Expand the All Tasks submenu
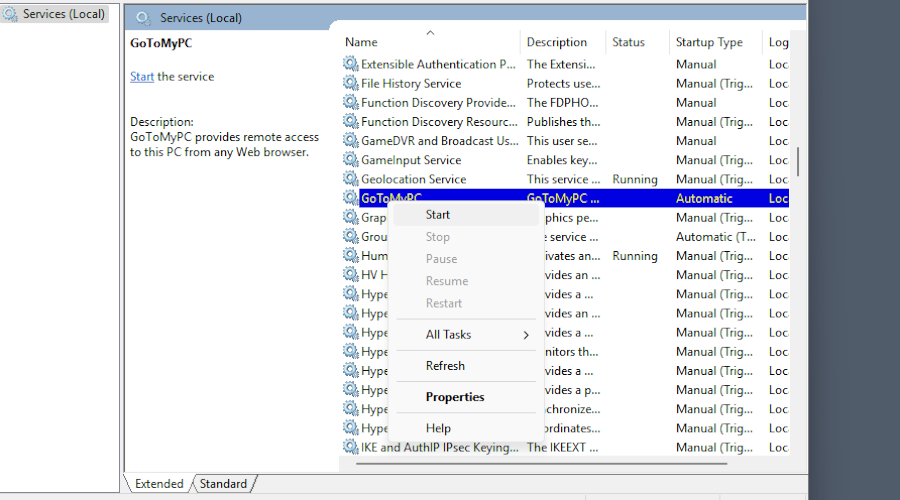This screenshot has height=500, width=900. (466, 335)
